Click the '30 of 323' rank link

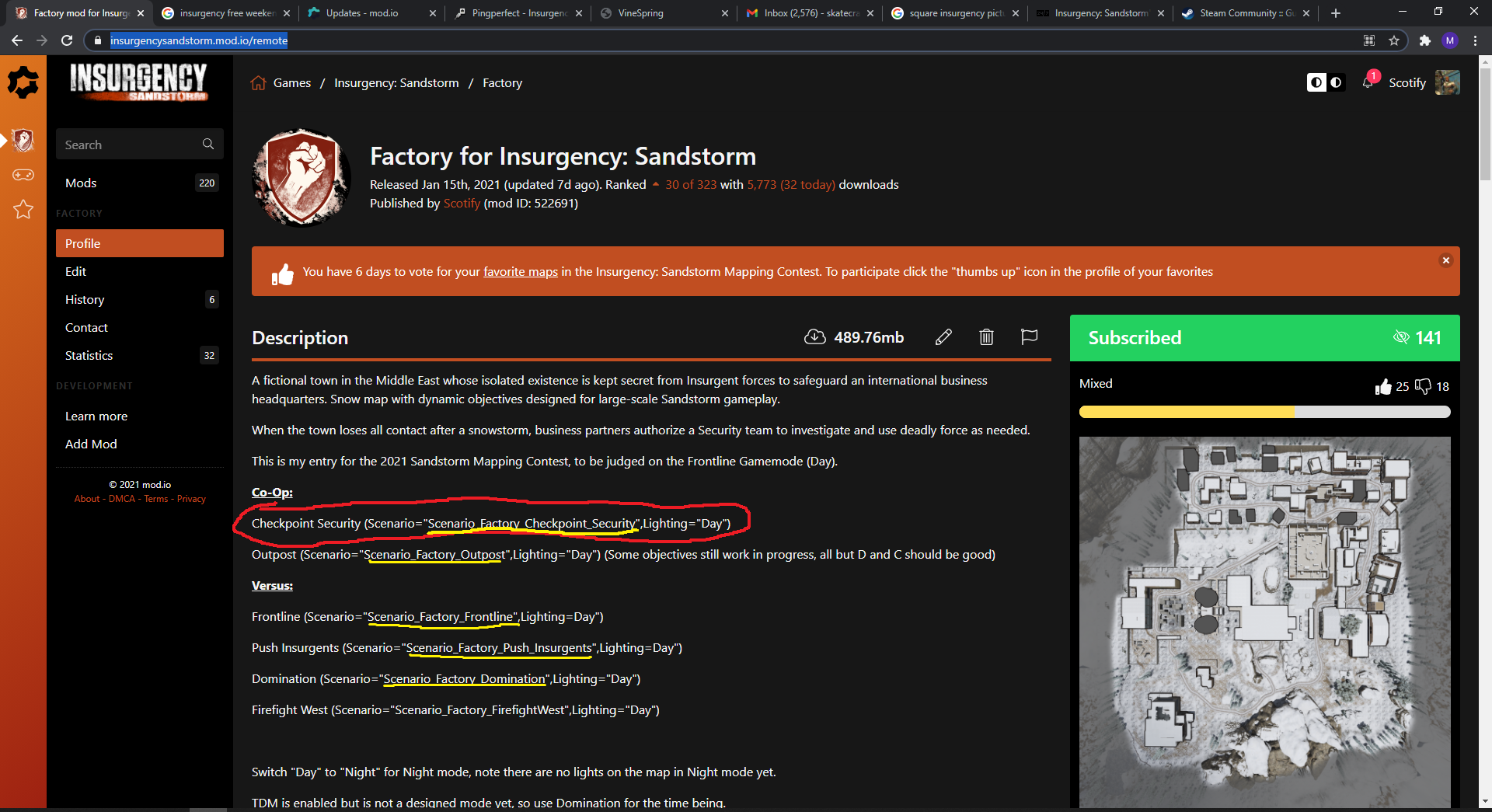[x=691, y=185]
